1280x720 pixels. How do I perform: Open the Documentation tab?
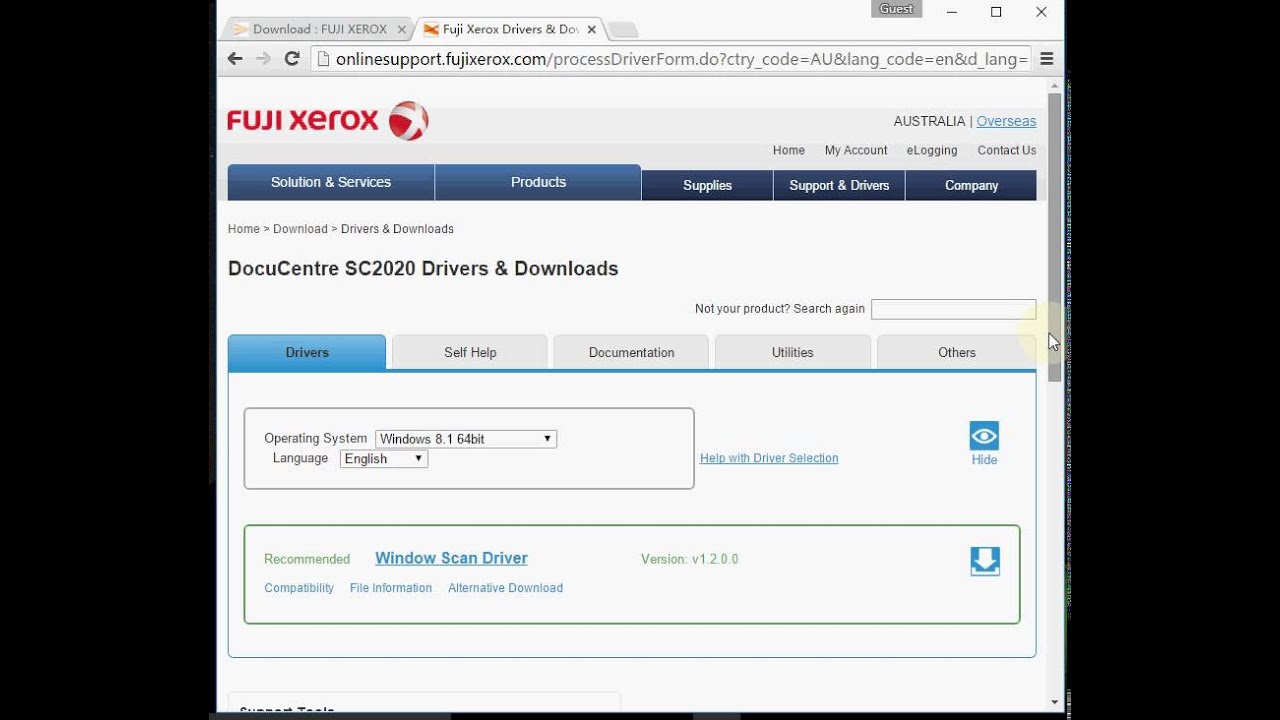point(631,352)
